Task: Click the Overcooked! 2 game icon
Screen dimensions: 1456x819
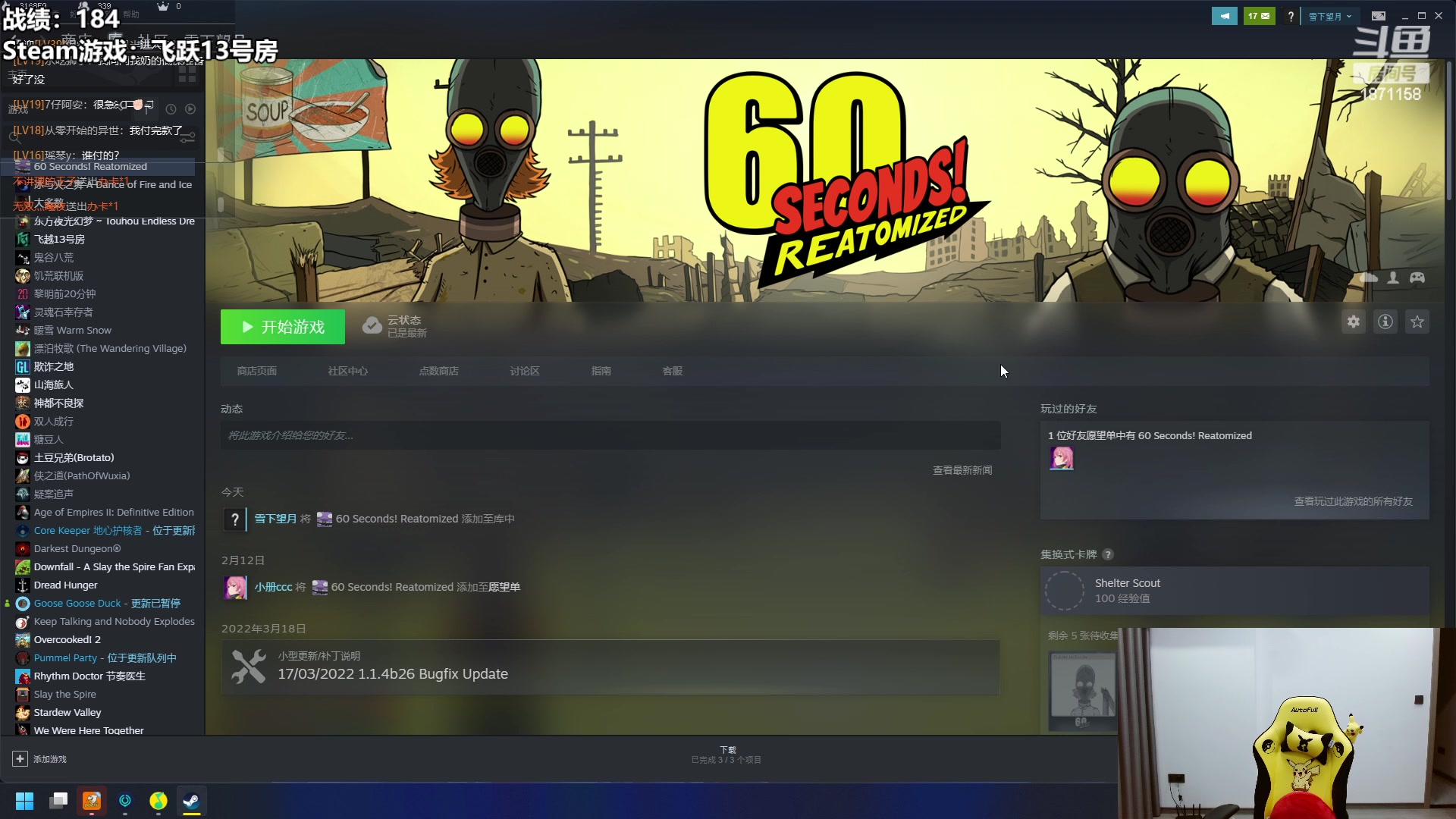Action: pos(23,639)
